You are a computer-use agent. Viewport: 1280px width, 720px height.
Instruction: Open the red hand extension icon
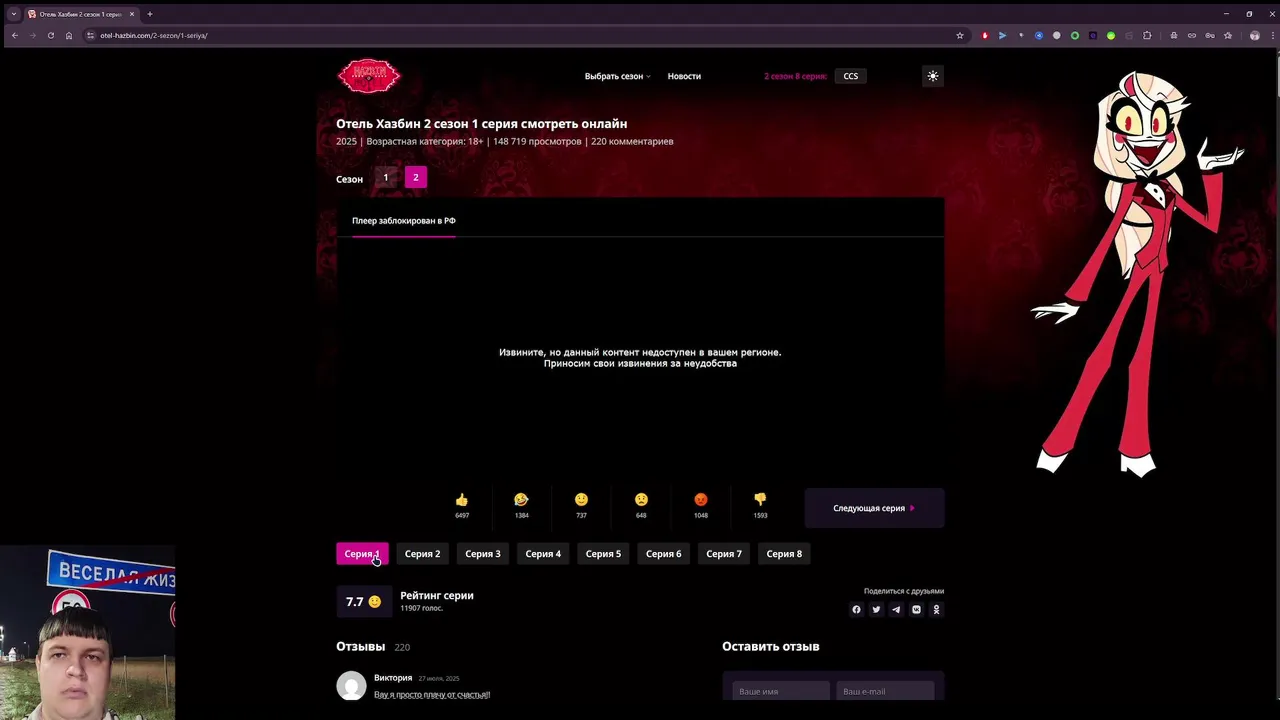click(985, 35)
